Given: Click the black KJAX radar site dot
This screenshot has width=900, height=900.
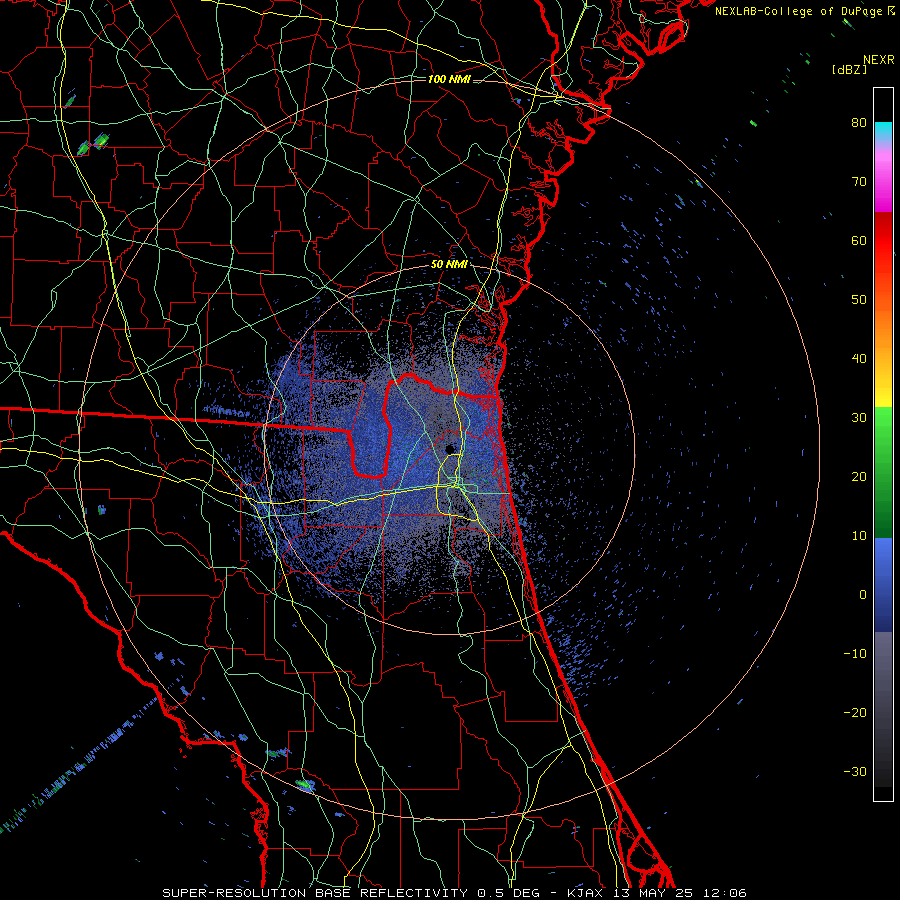Looking at the screenshot, I should pyautogui.click(x=451, y=449).
